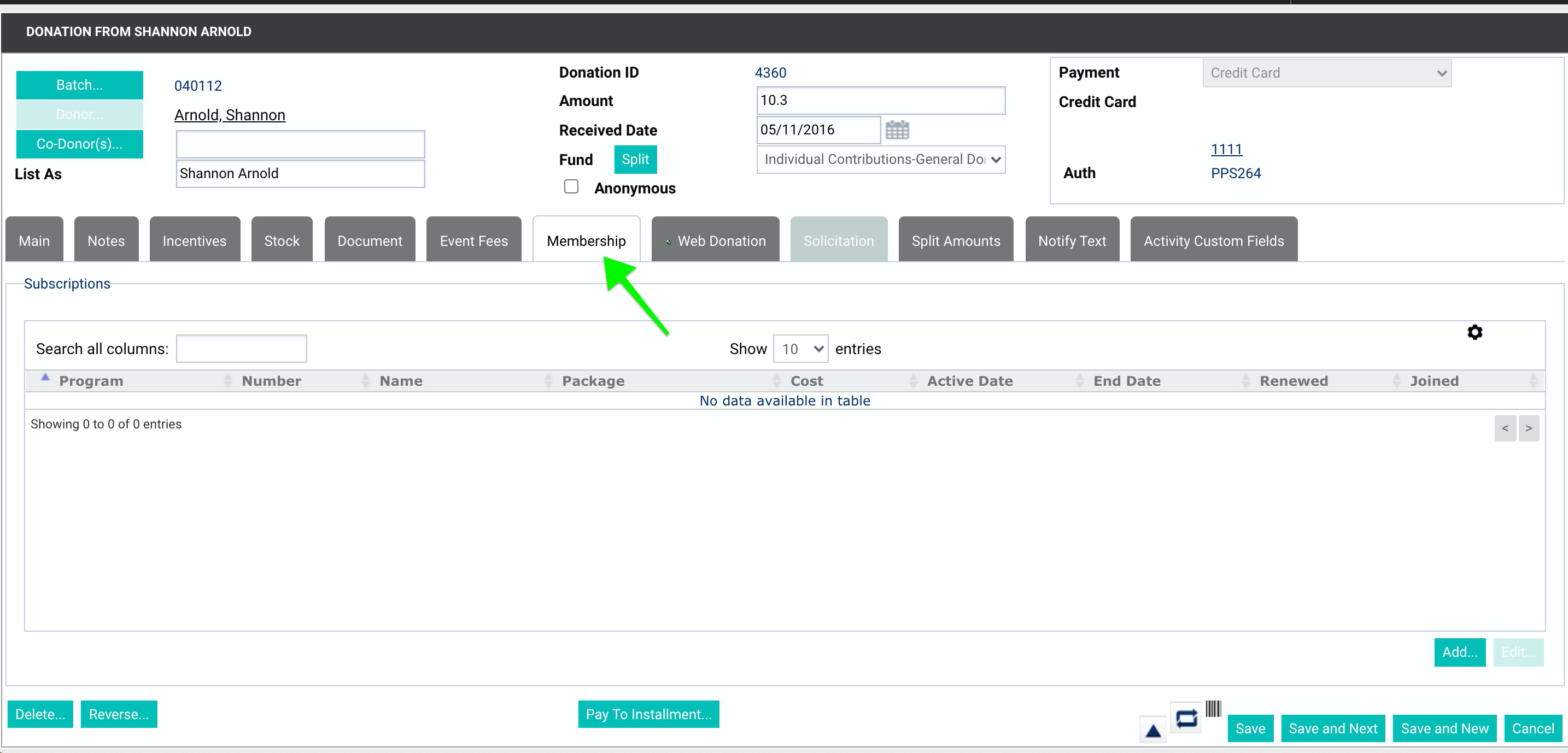
Task: Open the Received Date calendar picker
Action: 897,130
